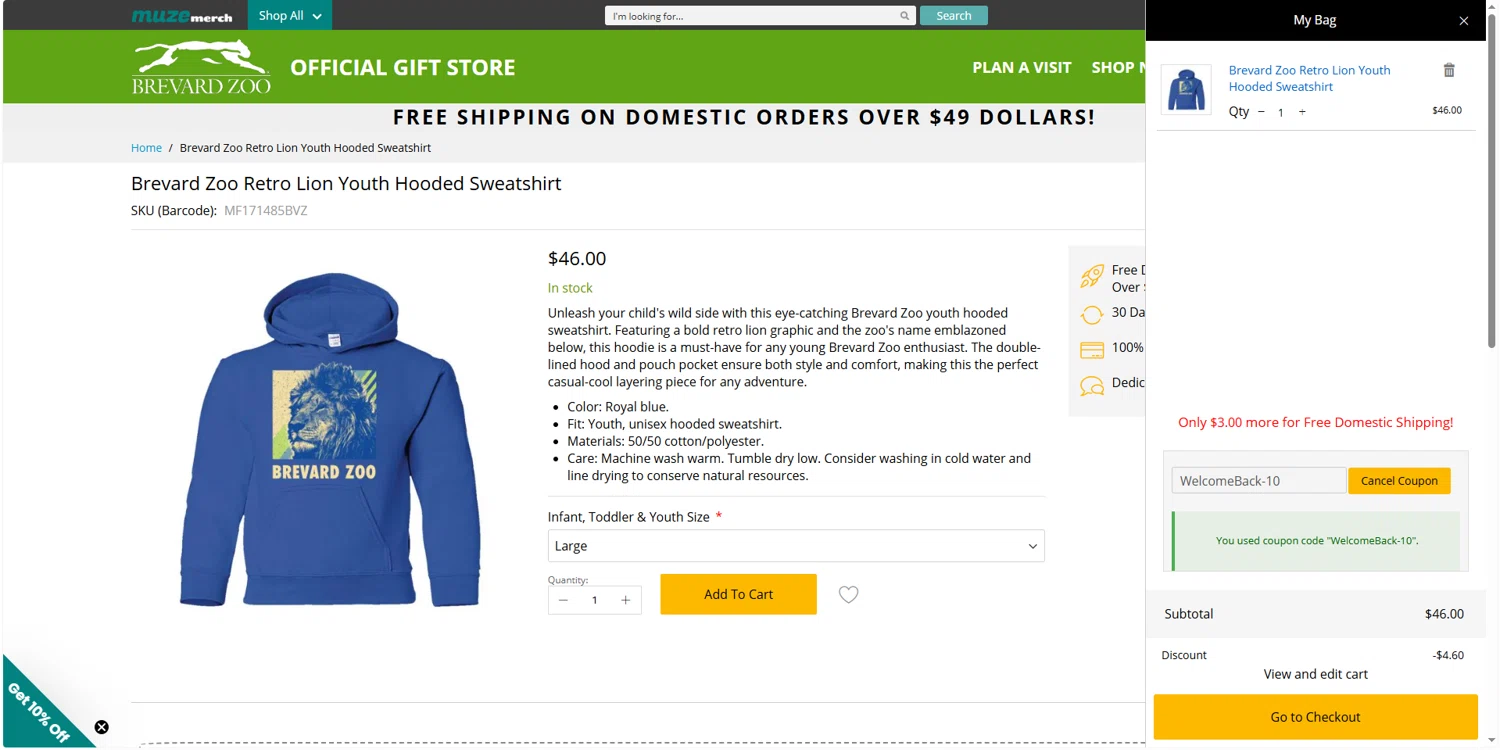The image size is (1500, 750).
Task: Open the Plan A Visit menu item
Action: [1021, 67]
